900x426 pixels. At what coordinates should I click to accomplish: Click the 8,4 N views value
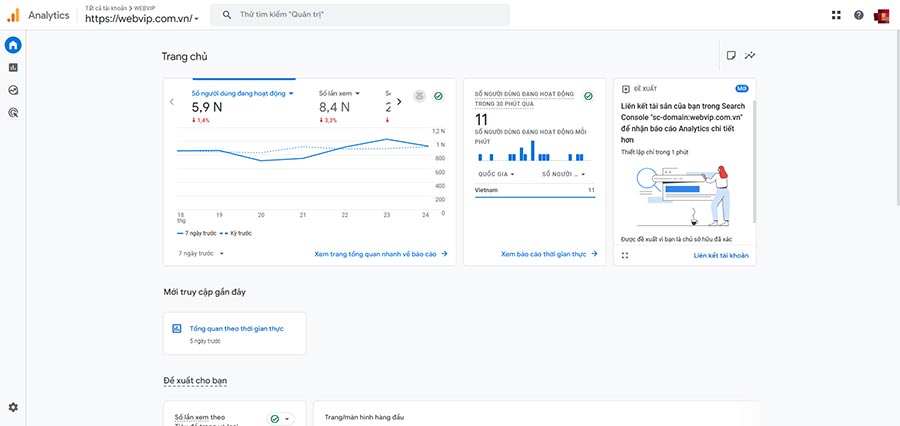pyautogui.click(x=335, y=107)
